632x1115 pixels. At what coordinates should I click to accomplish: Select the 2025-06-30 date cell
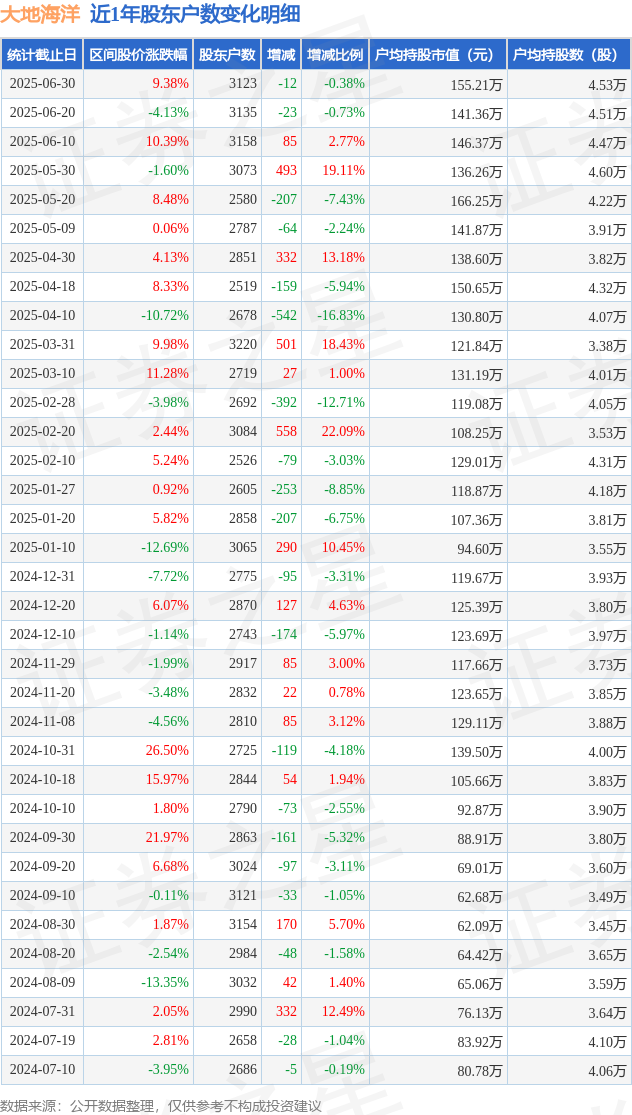pyautogui.click(x=42, y=83)
